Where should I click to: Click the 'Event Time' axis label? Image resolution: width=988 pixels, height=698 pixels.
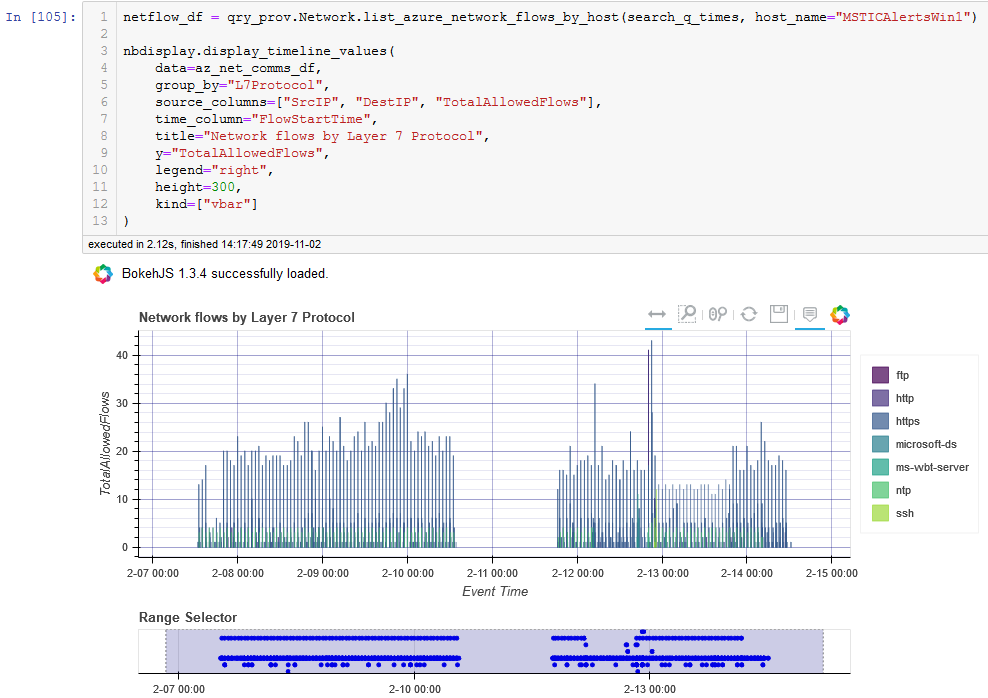pyautogui.click(x=495, y=592)
